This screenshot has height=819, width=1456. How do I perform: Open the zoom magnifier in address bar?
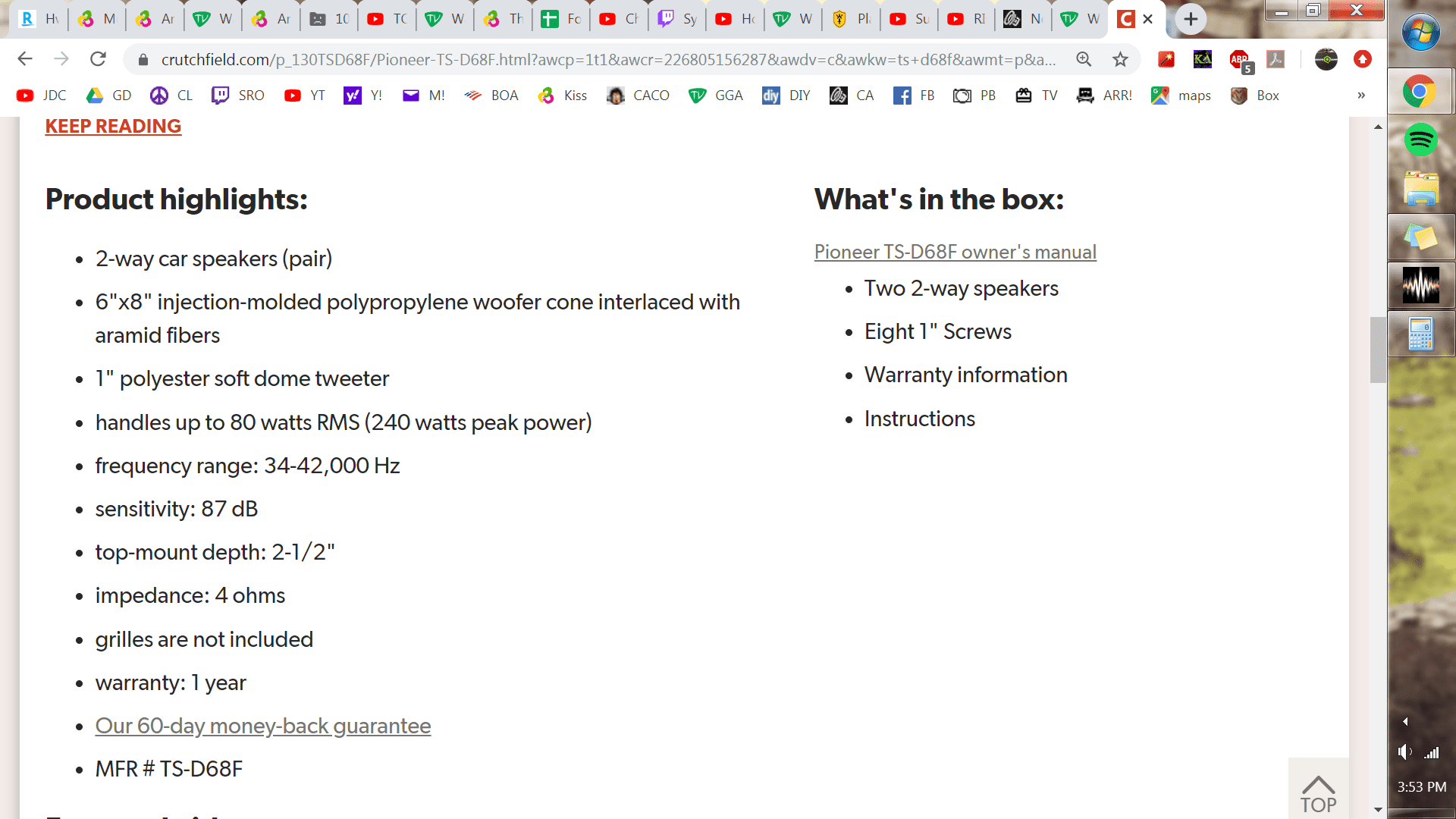click(1084, 59)
